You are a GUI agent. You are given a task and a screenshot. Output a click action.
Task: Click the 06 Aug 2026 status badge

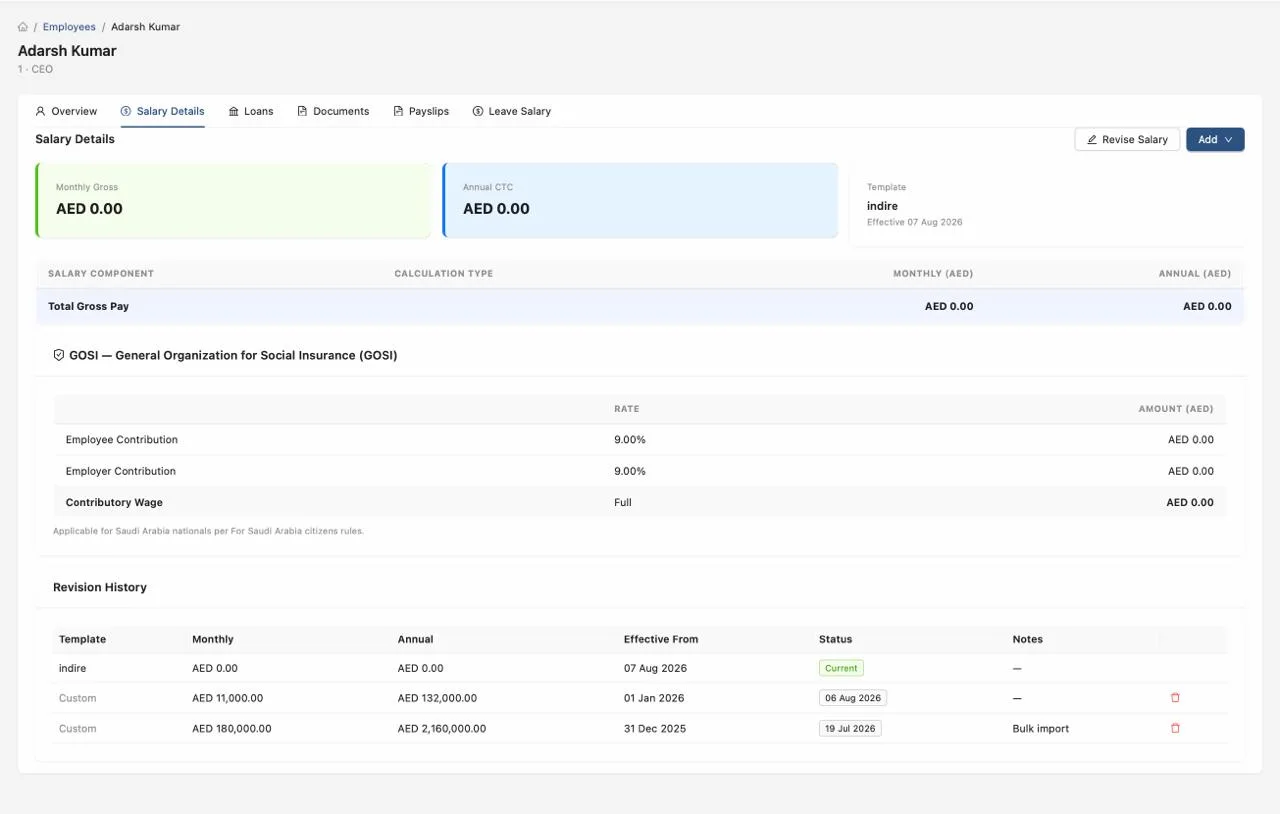(x=853, y=698)
